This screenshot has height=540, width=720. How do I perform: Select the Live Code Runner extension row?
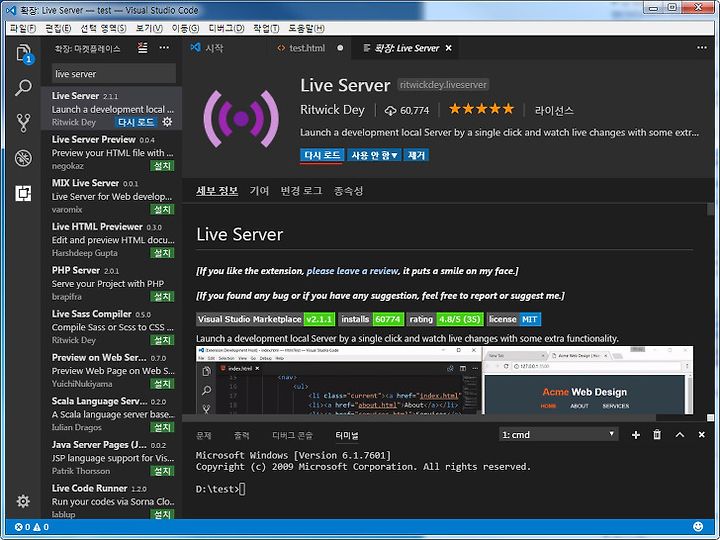click(112, 501)
